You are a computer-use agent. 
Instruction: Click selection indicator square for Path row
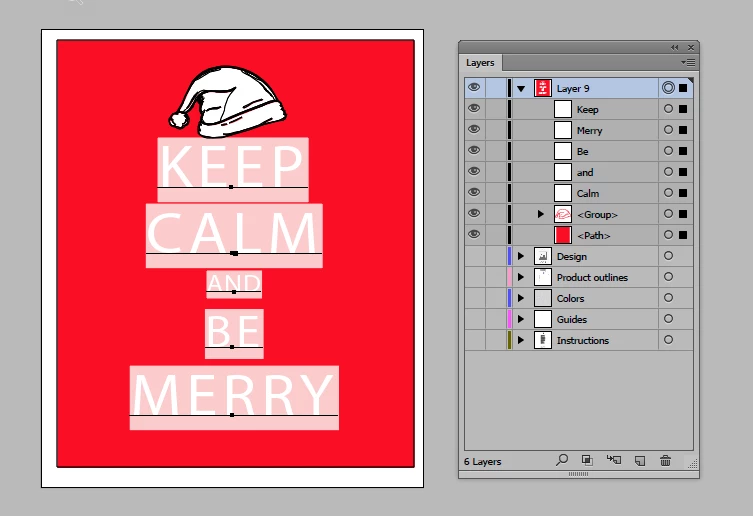pyautogui.click(x=683, y=235)
